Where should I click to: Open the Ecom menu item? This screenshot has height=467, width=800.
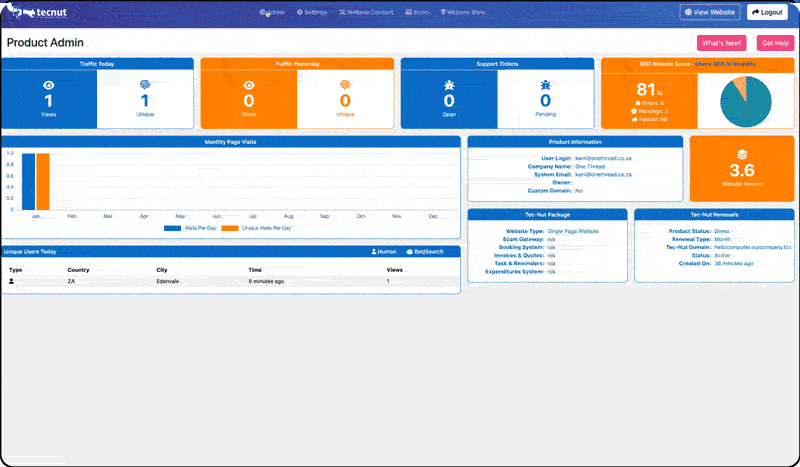(x=417, y=12)
